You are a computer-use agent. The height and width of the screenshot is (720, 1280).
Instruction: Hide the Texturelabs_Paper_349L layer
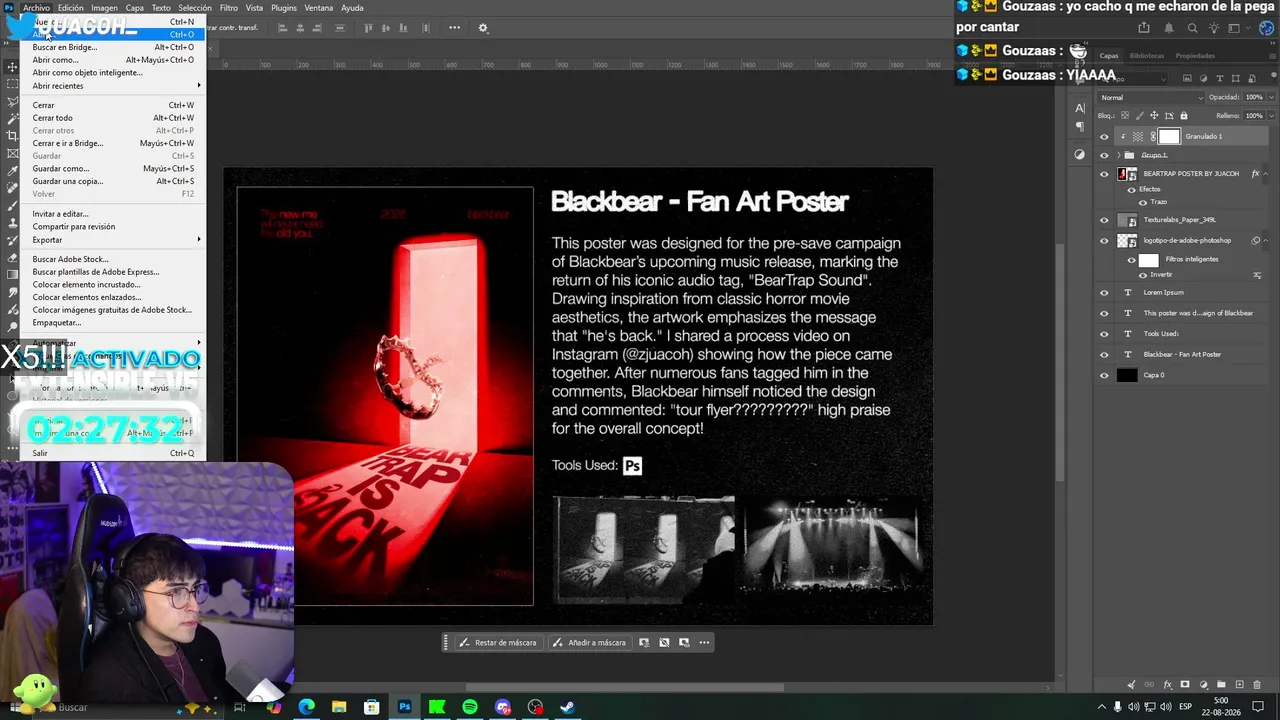pyautogui.click(x=1104, y=220)
